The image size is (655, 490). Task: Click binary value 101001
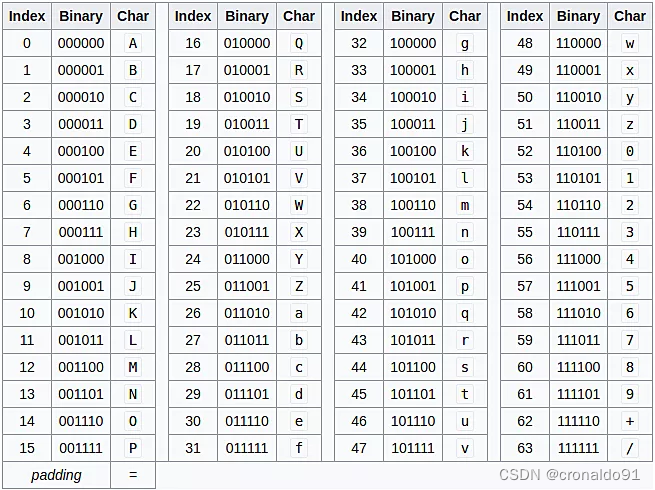click(x=413, y=286)
